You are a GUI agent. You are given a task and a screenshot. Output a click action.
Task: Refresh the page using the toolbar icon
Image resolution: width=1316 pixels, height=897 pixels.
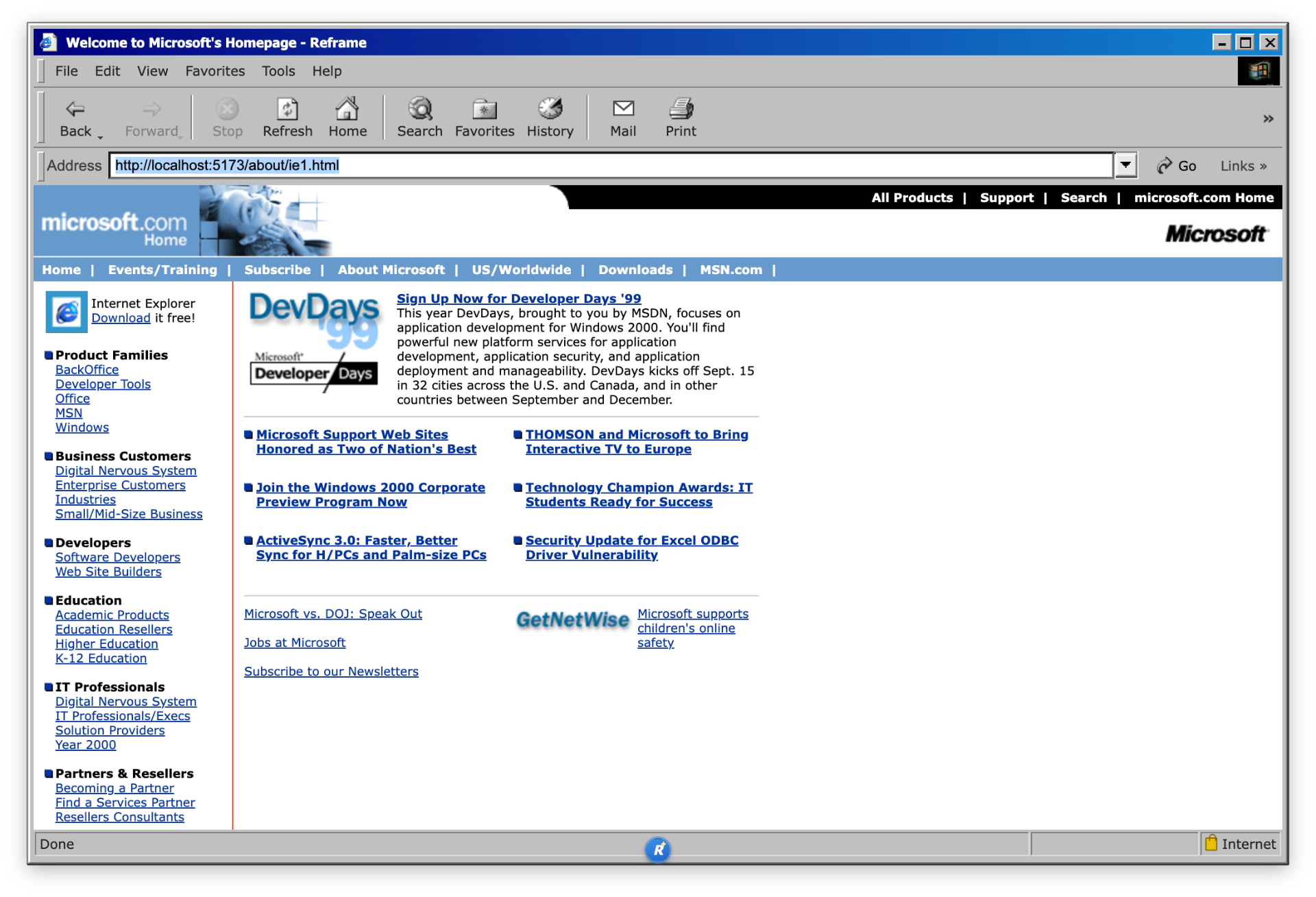(x=287, y=108)
